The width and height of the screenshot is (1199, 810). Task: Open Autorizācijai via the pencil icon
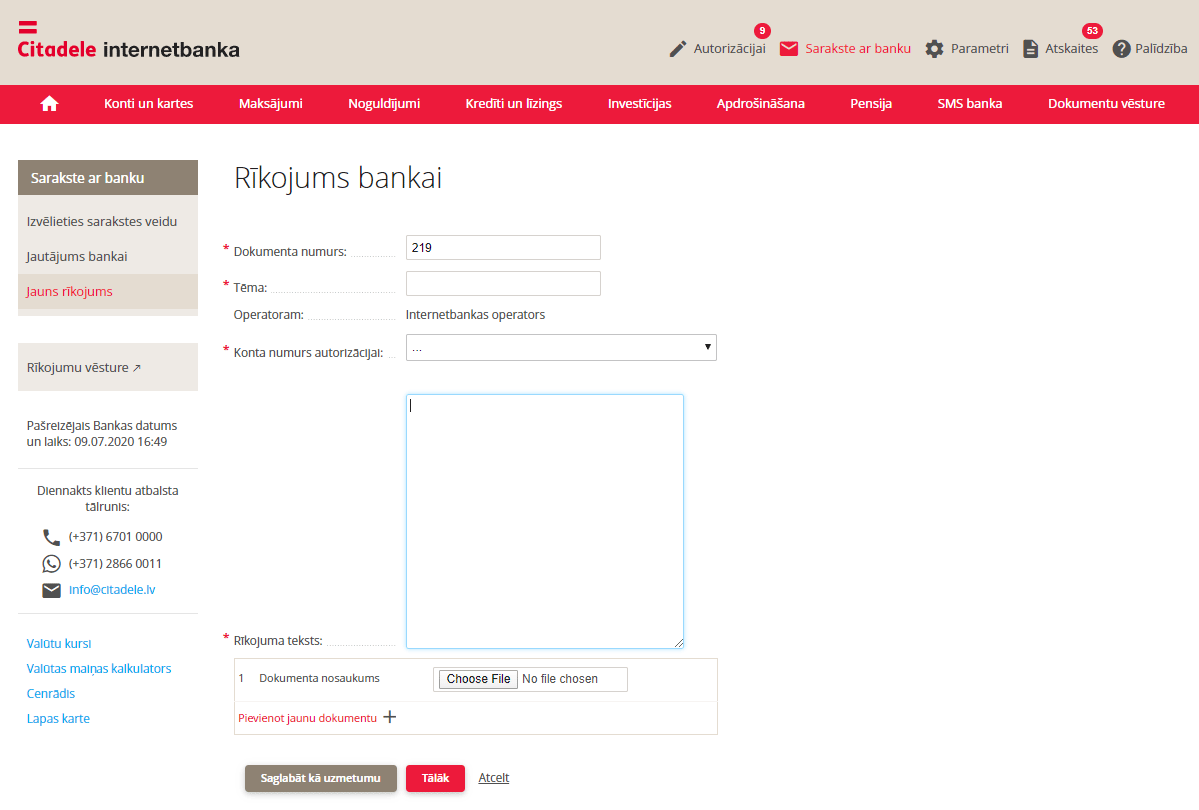pyautogui.click(x=678, y=49)
